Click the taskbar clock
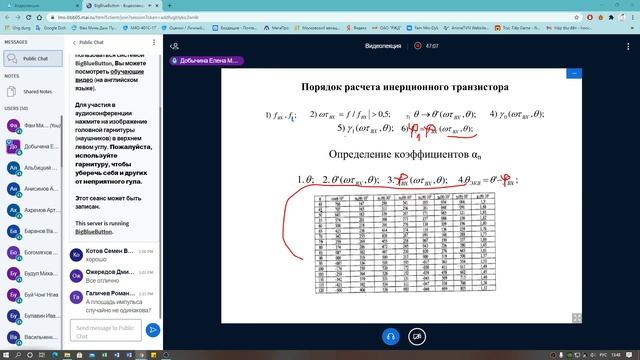This screenshot has width=640, height=360. [x=616, y=355]
